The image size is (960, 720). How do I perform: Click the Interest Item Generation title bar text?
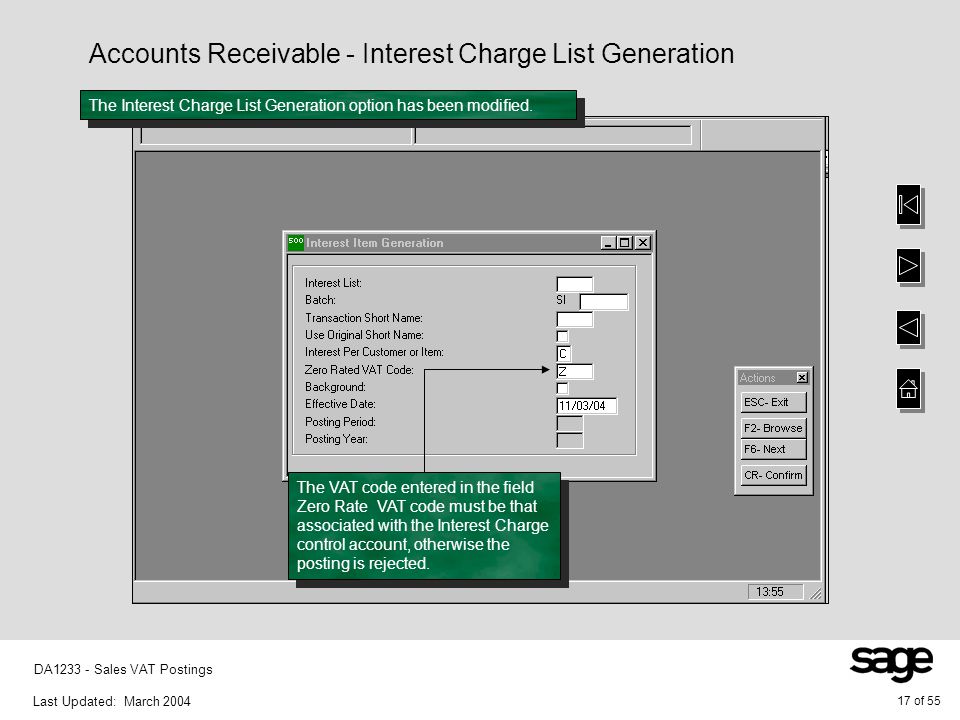(x=374, y=243)
